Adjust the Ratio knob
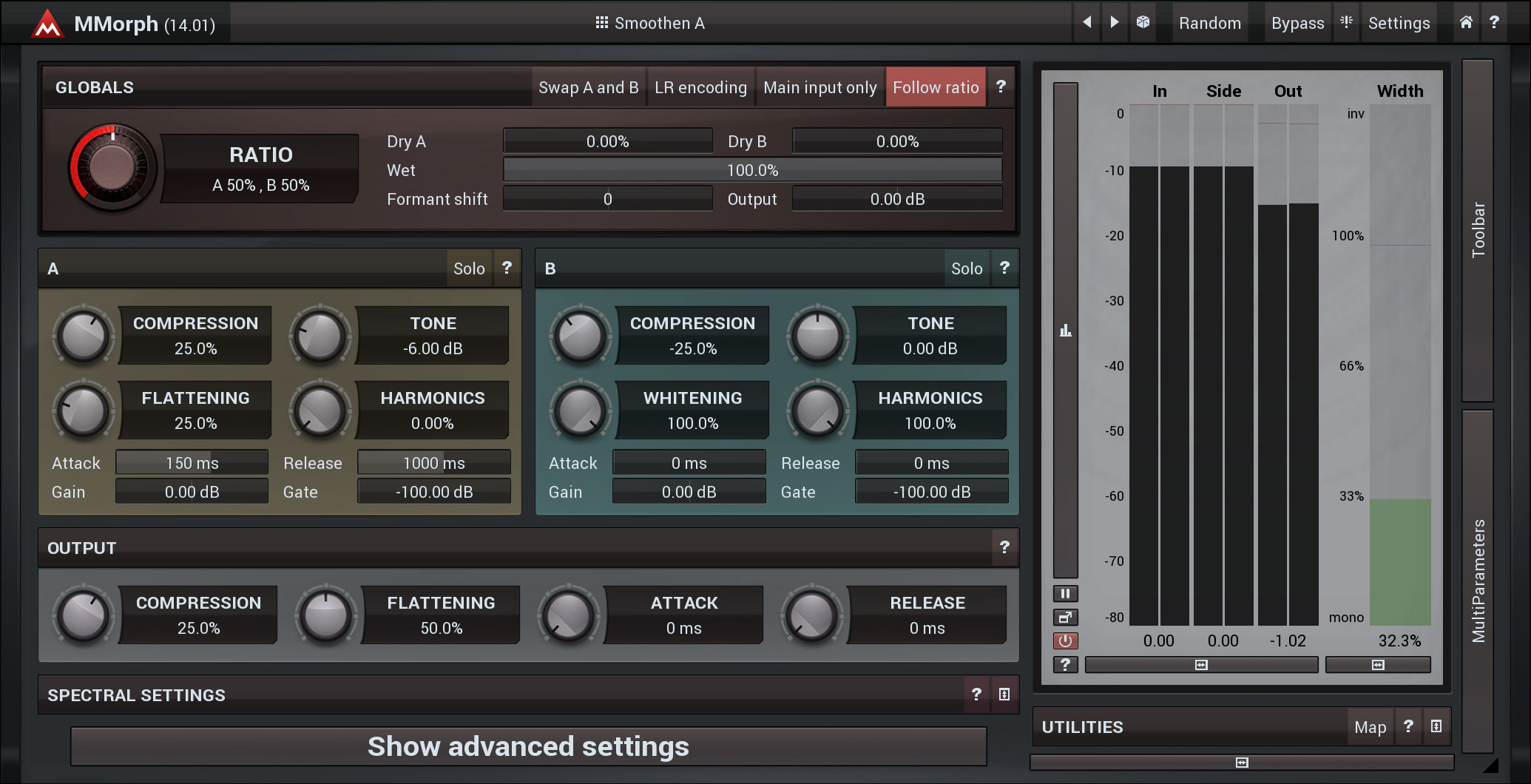 pos(112,167)
